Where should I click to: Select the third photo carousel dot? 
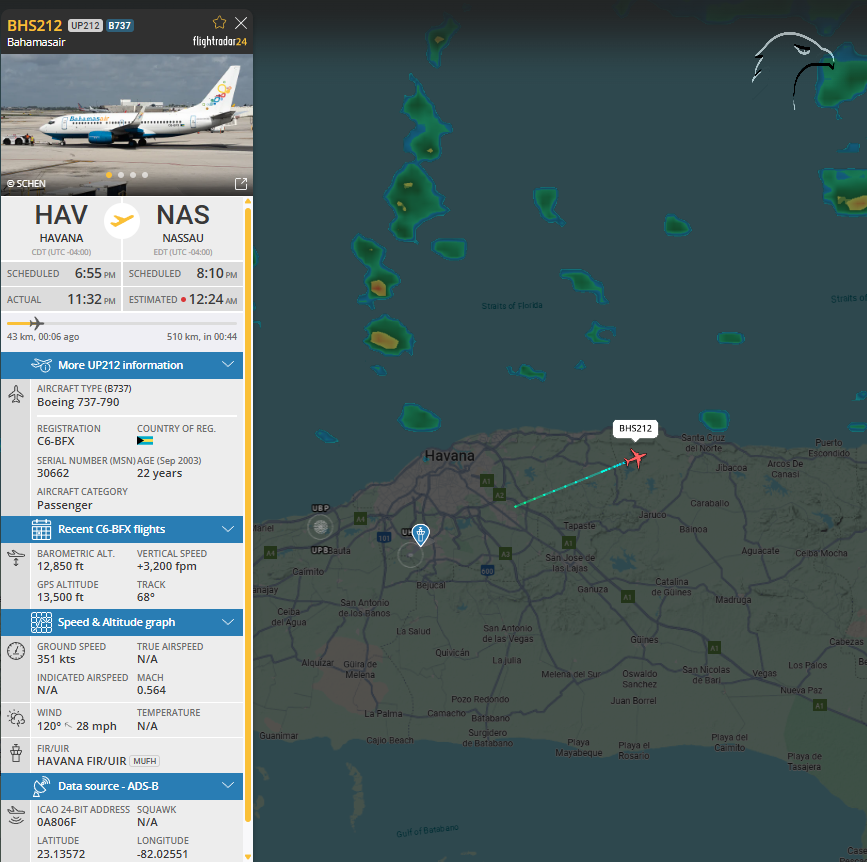click(x=133, y=175)
